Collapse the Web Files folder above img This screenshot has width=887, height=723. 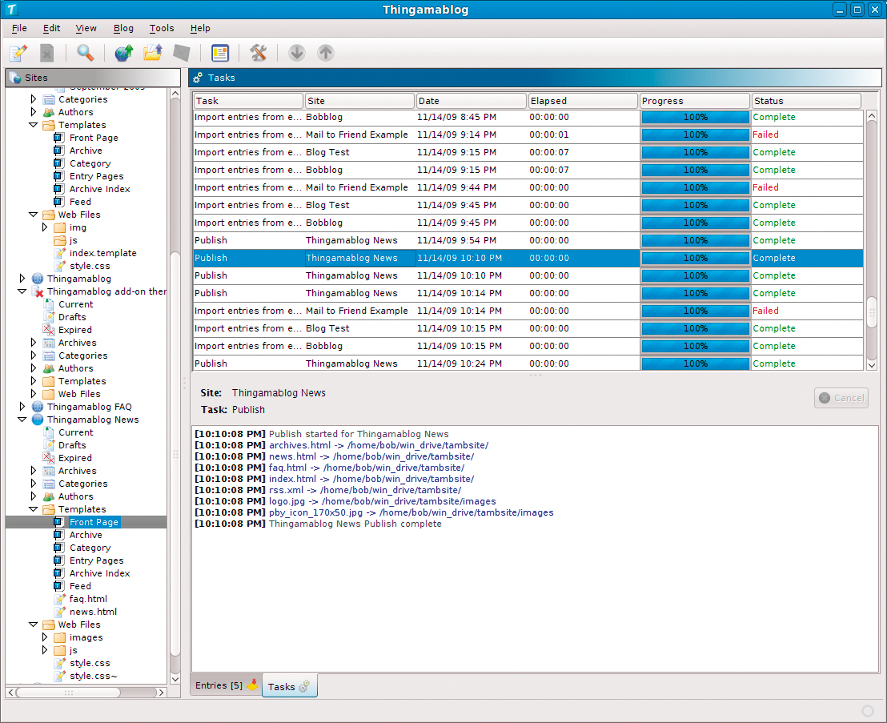click(x=33, y=214)
